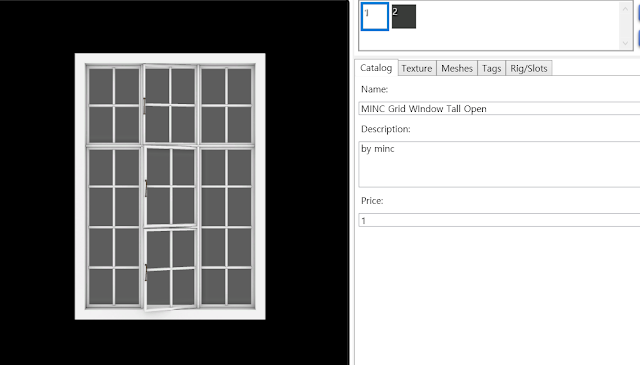Click the Name field with MINC Grid Window
Viewport: 640px width, 365px height.
pos(499,109)
